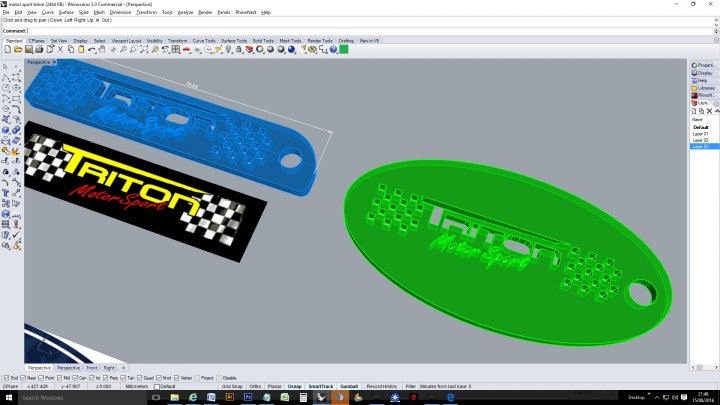Click the Print icon in the Standard toolbar
The image size is (720, 405).
pyautogui.click(x=39, y=50)
